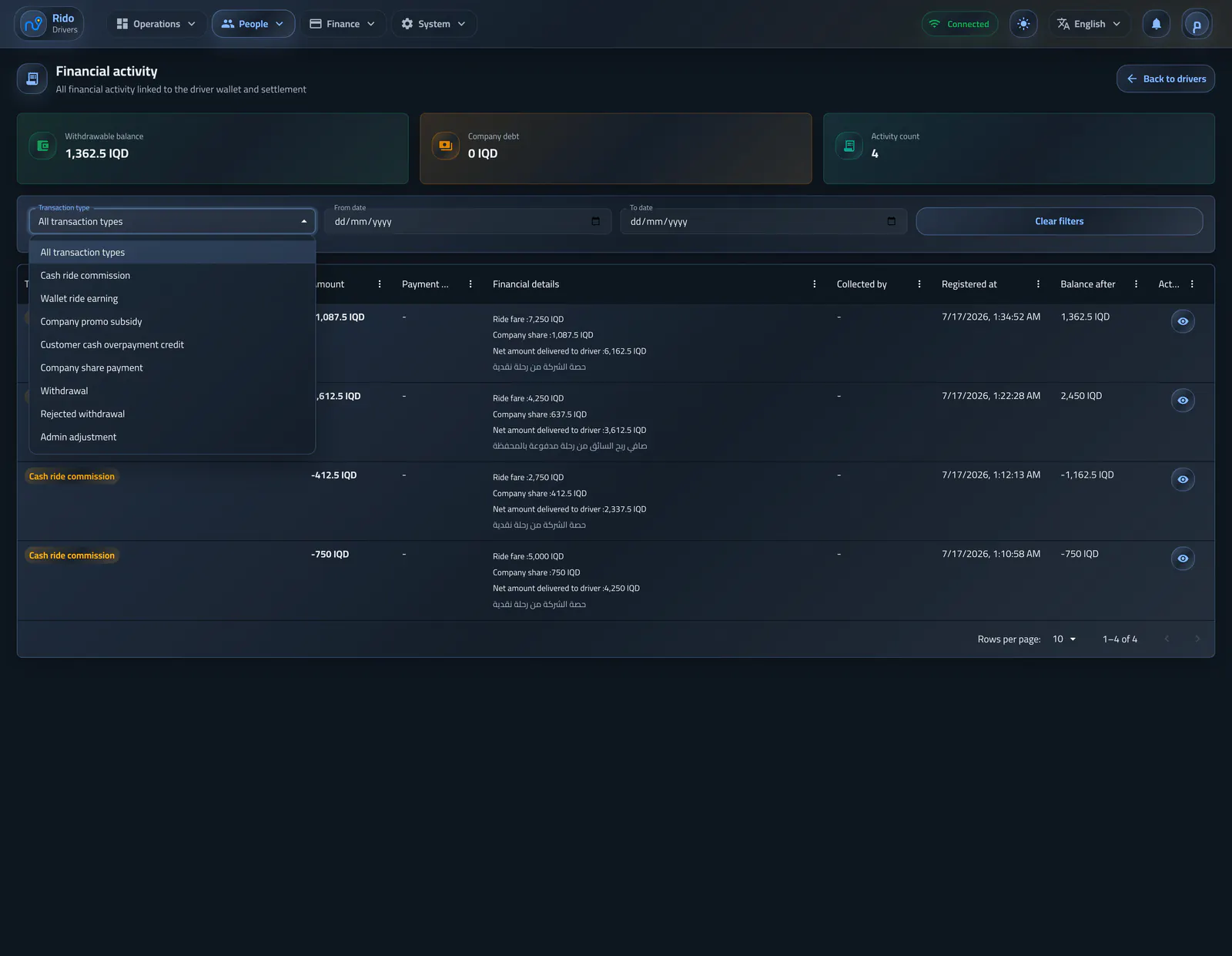
Task: Open the user profile avatar
Action: [x=1197, y=24]
